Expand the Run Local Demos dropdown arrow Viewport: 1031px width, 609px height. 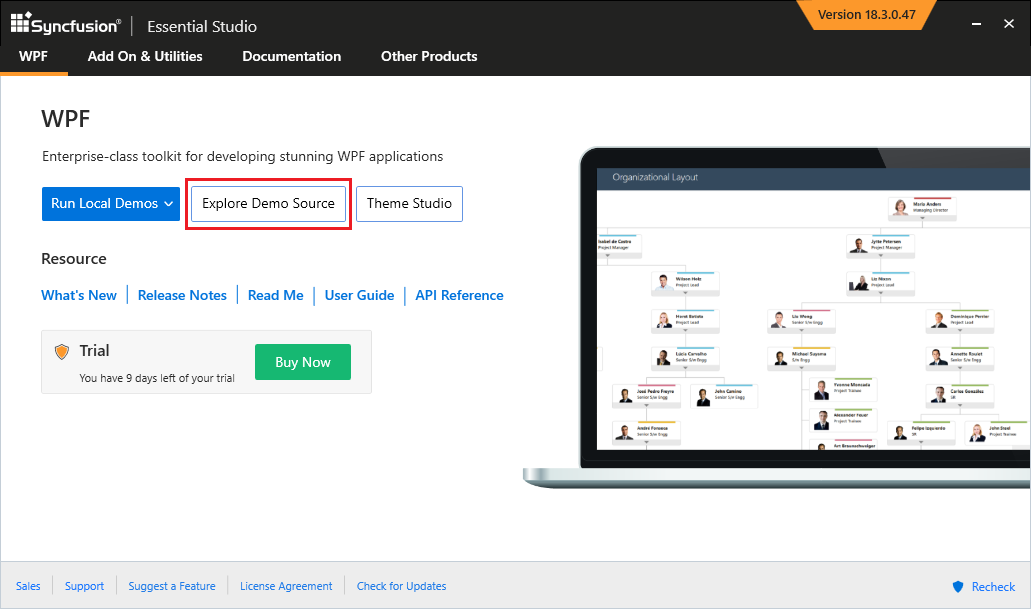coord(168,204)
